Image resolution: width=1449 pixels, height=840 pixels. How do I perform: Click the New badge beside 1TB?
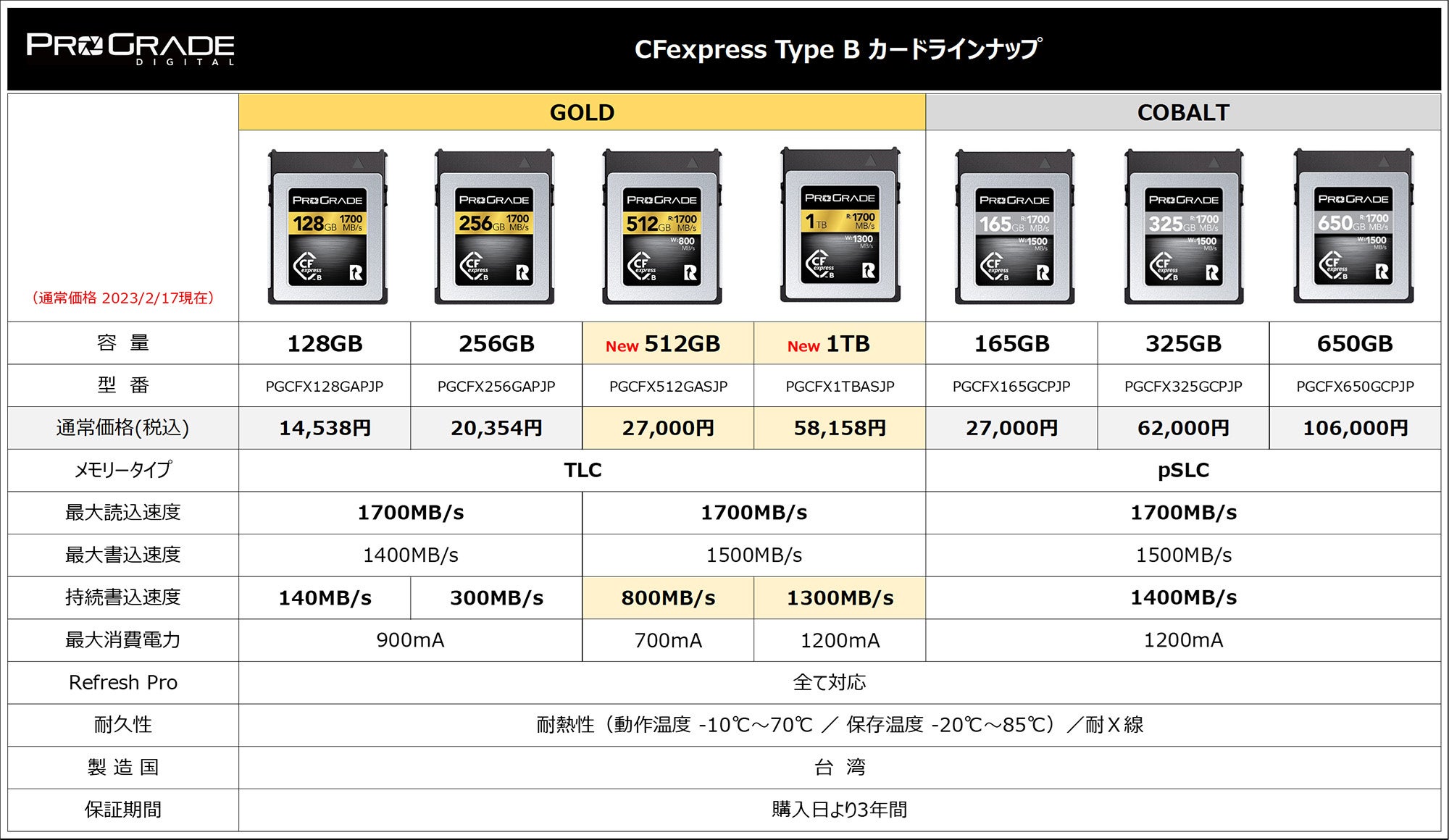(x=803, y=346)
